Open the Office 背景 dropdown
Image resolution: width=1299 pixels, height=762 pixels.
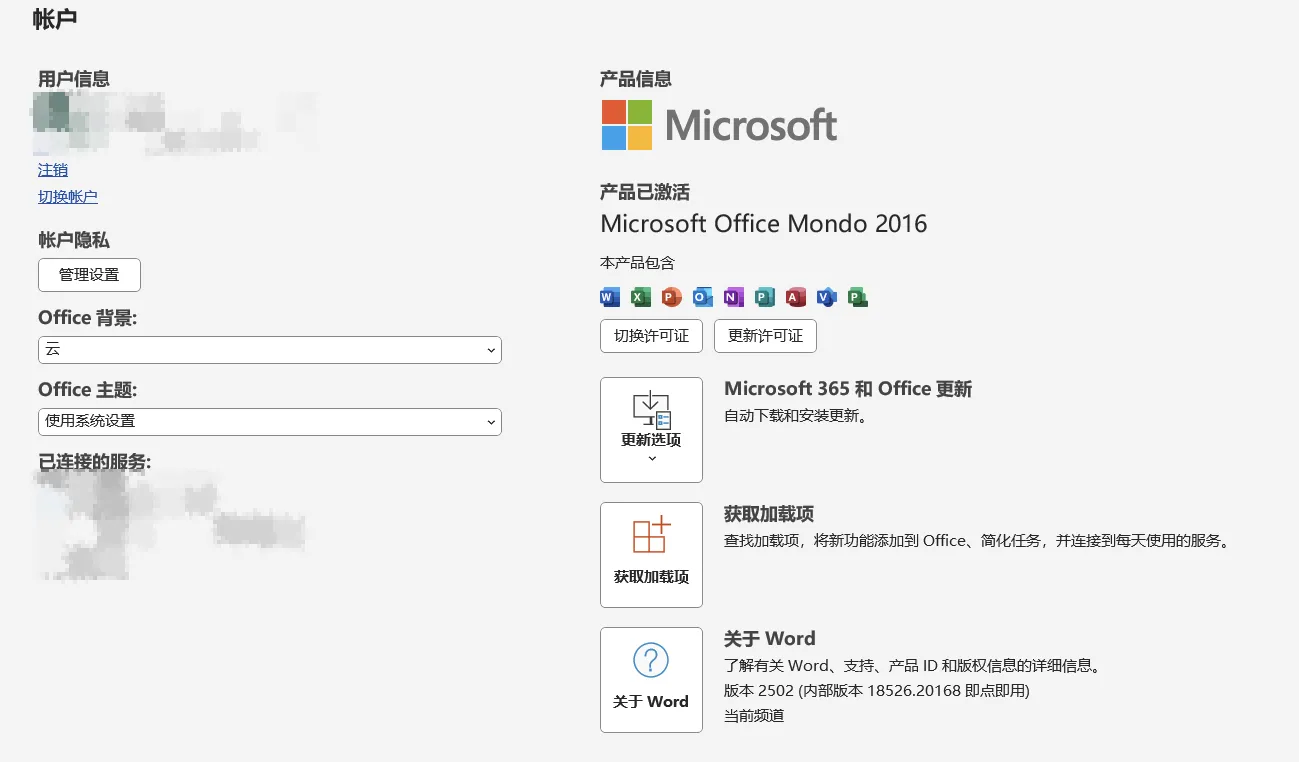pyautogui.click(x=270, y=350)
